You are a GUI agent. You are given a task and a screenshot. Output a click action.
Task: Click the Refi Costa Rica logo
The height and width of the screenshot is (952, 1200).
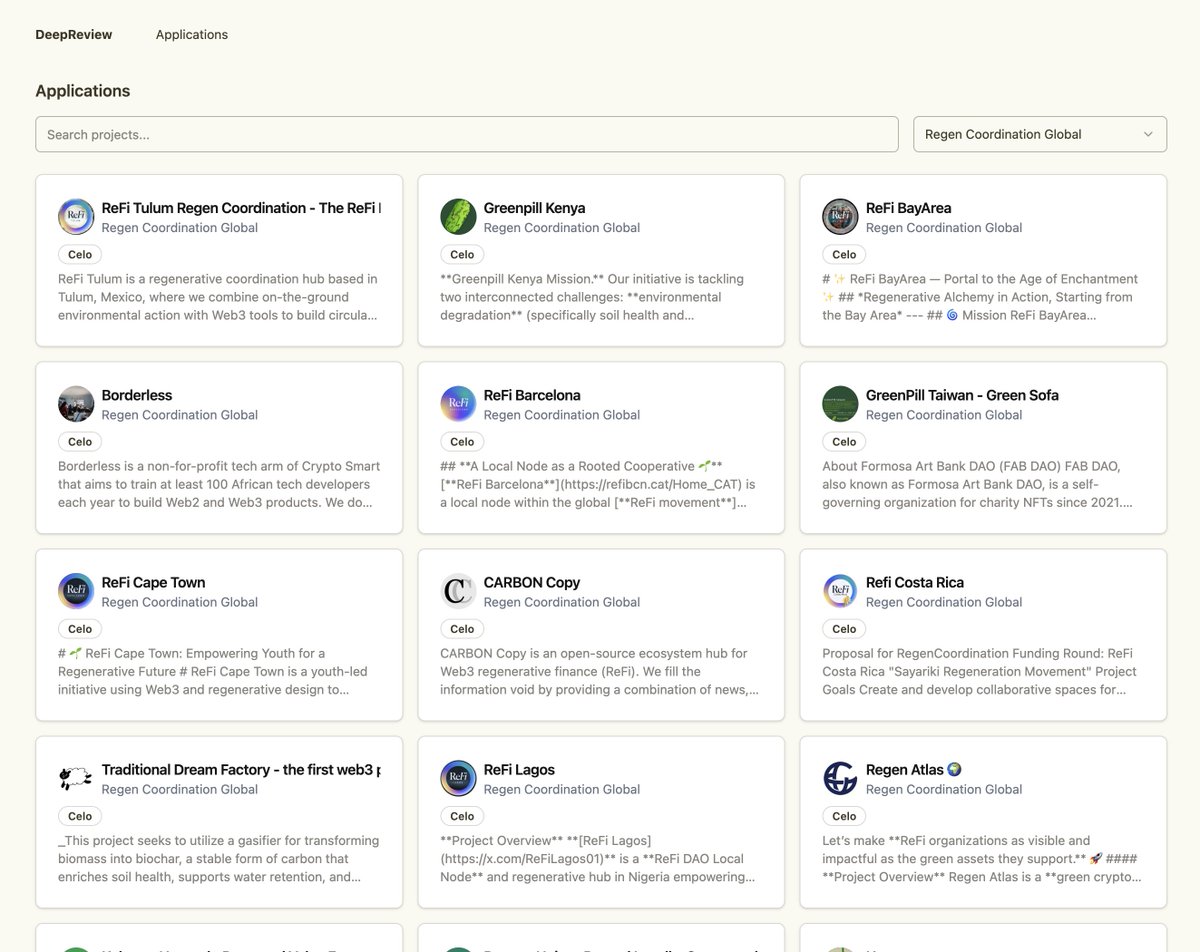tap(840, 591)
